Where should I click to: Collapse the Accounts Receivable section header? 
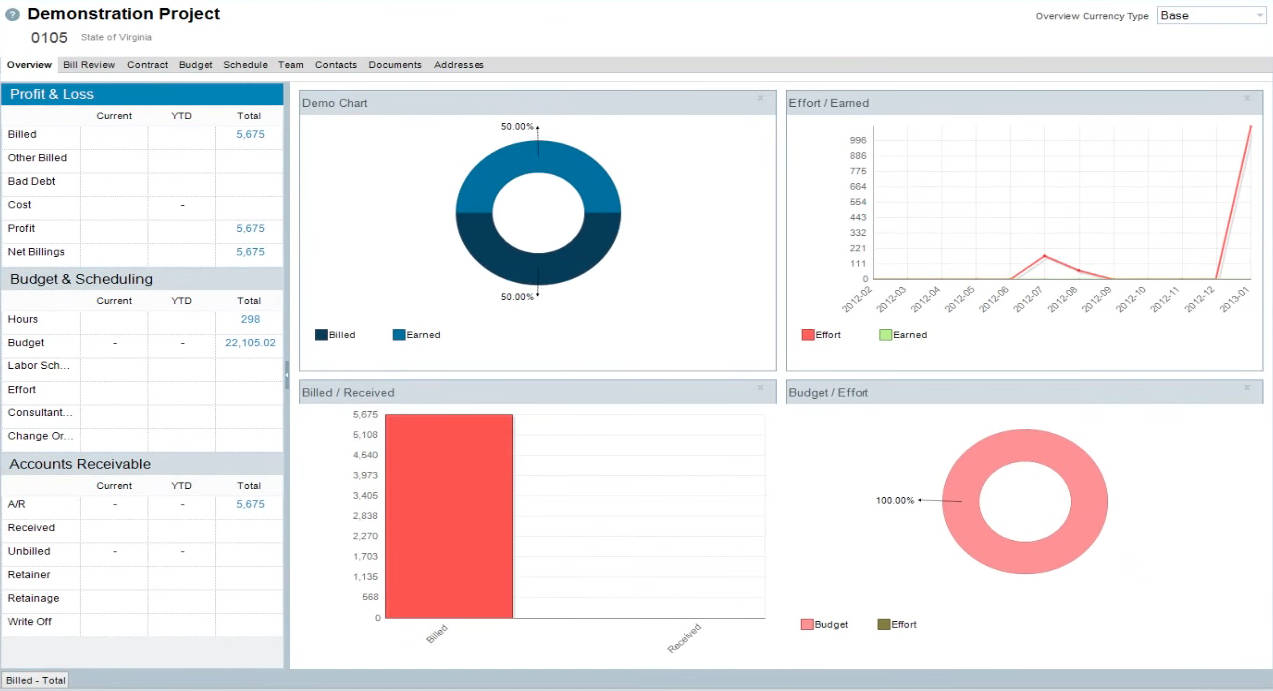[x=142, y=464]
